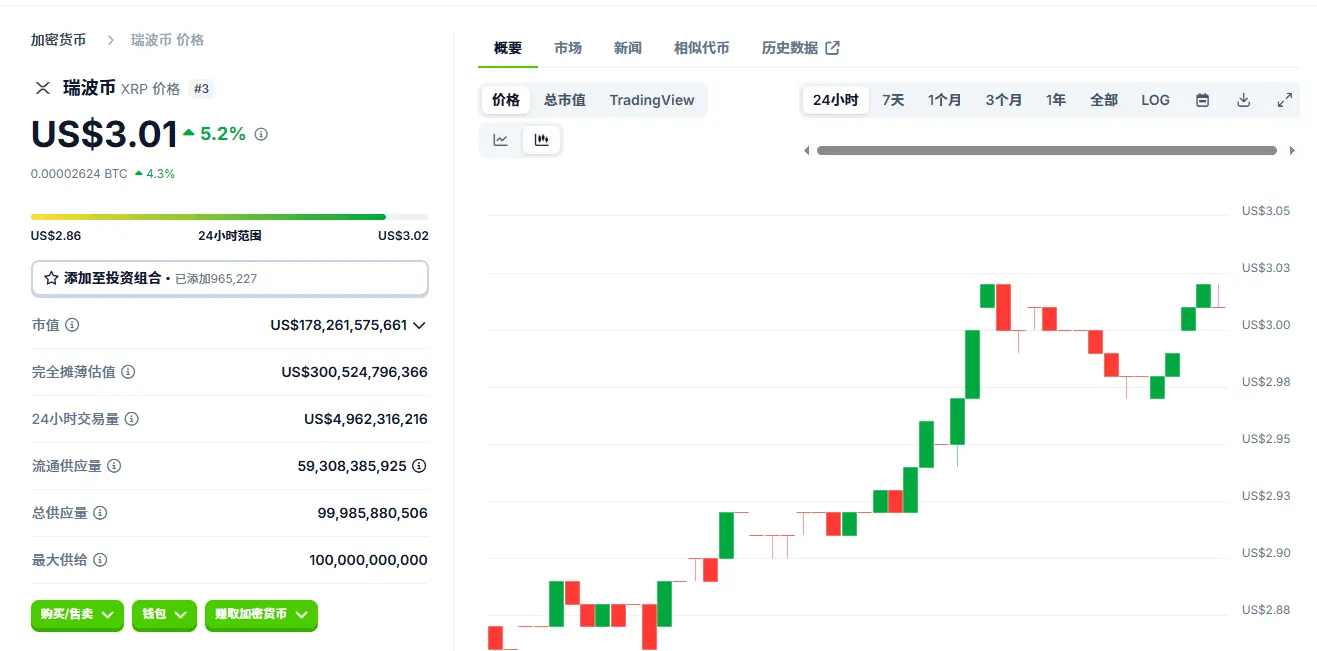Viewport: 1317px width, 651px height.
Task: Click the 24-hour range progress bar
Action: [x=229, y=216]
